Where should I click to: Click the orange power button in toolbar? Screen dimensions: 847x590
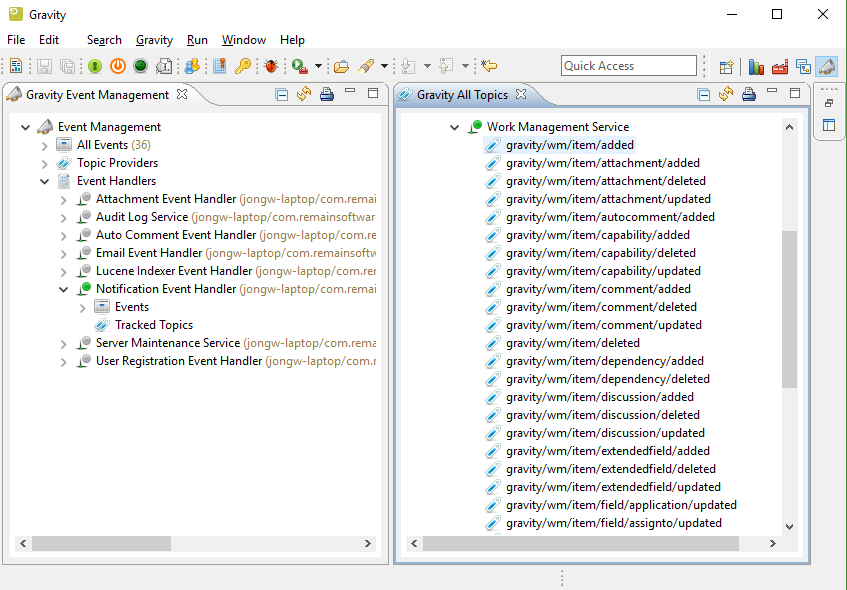point(117,66)
